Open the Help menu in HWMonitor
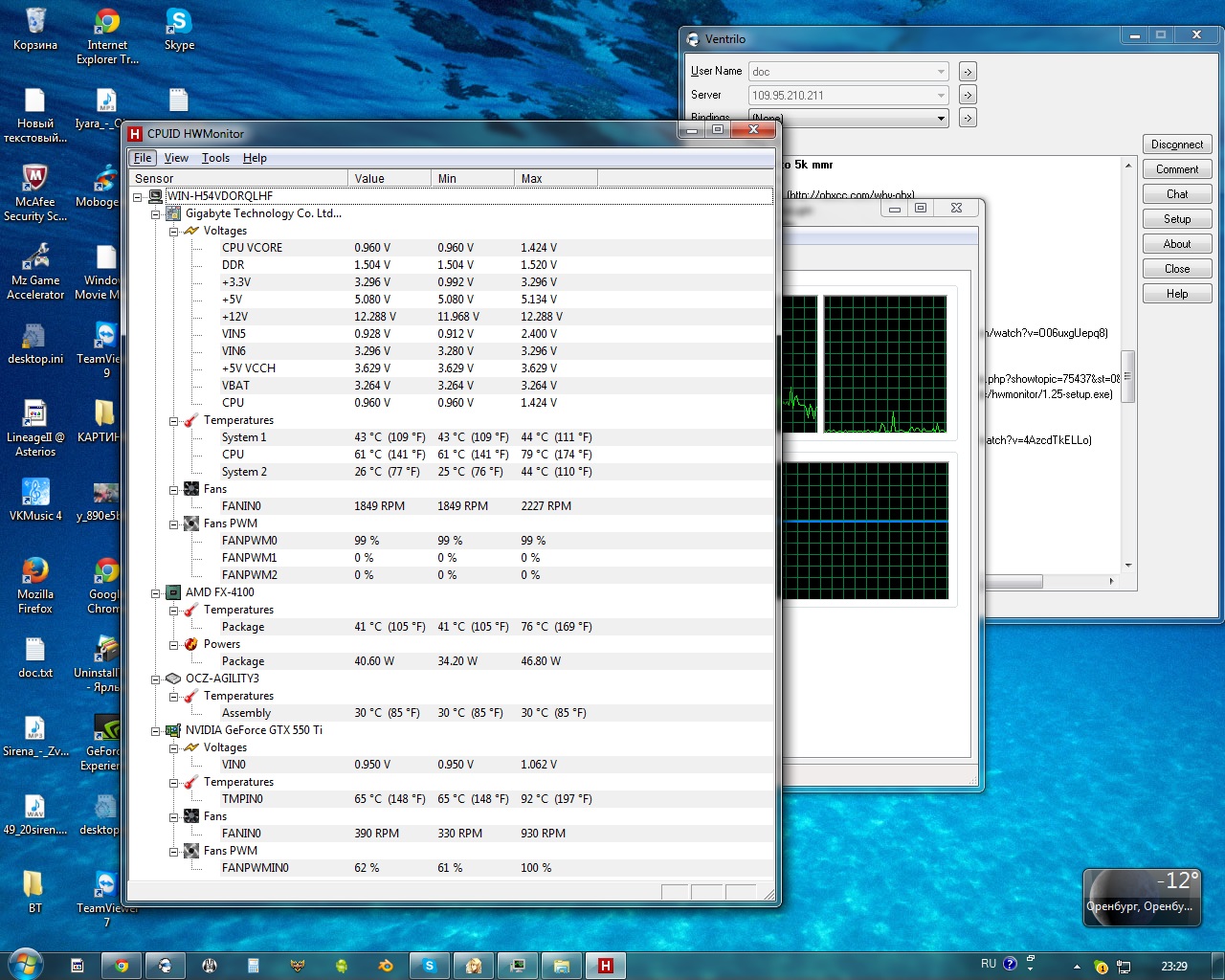1225x980 pixels. (x=255, y=158)
